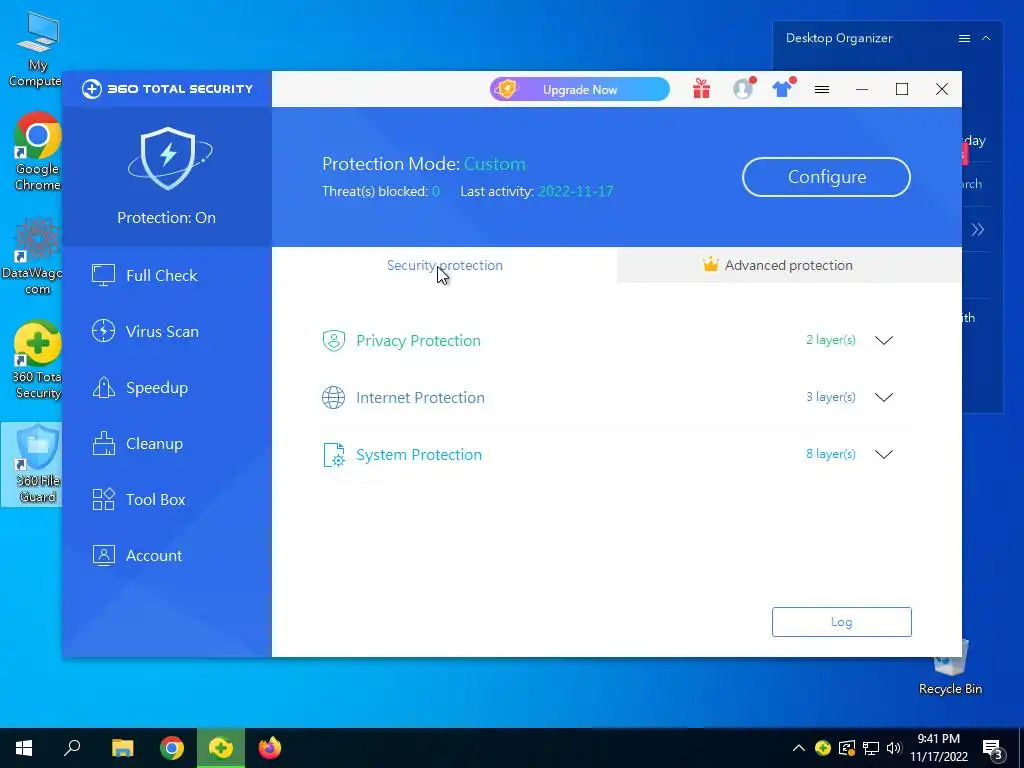
Task: Click the Custom protection mode text
Action: point(494,164)
